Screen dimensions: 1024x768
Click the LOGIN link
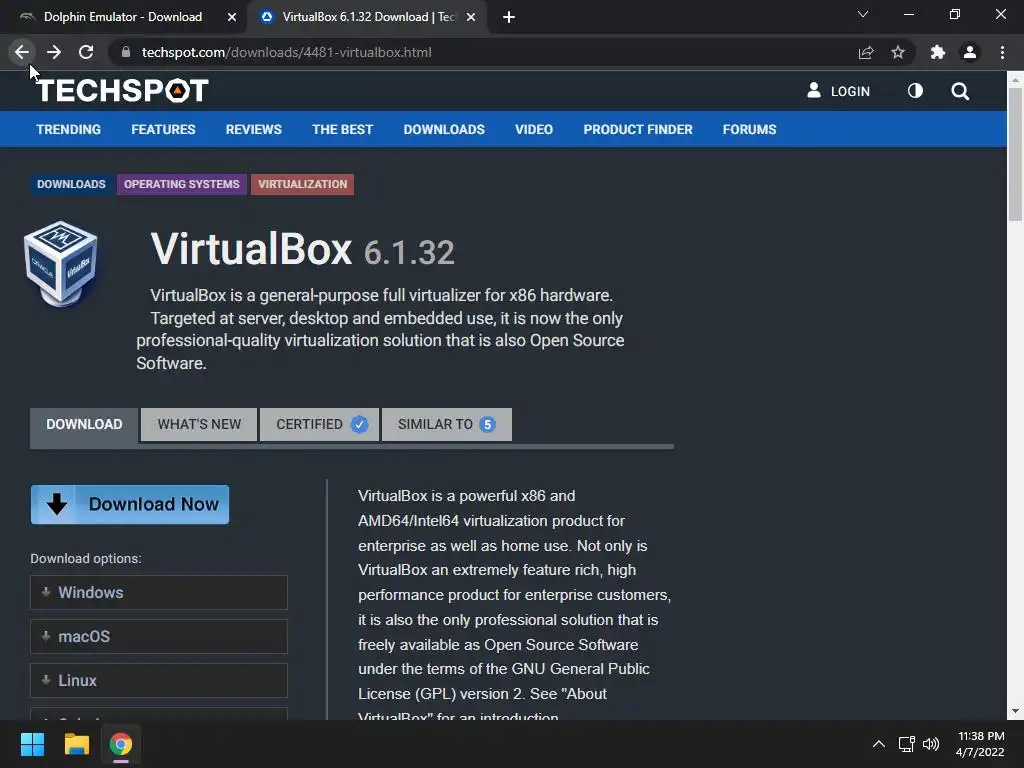(x=839, y=91)
